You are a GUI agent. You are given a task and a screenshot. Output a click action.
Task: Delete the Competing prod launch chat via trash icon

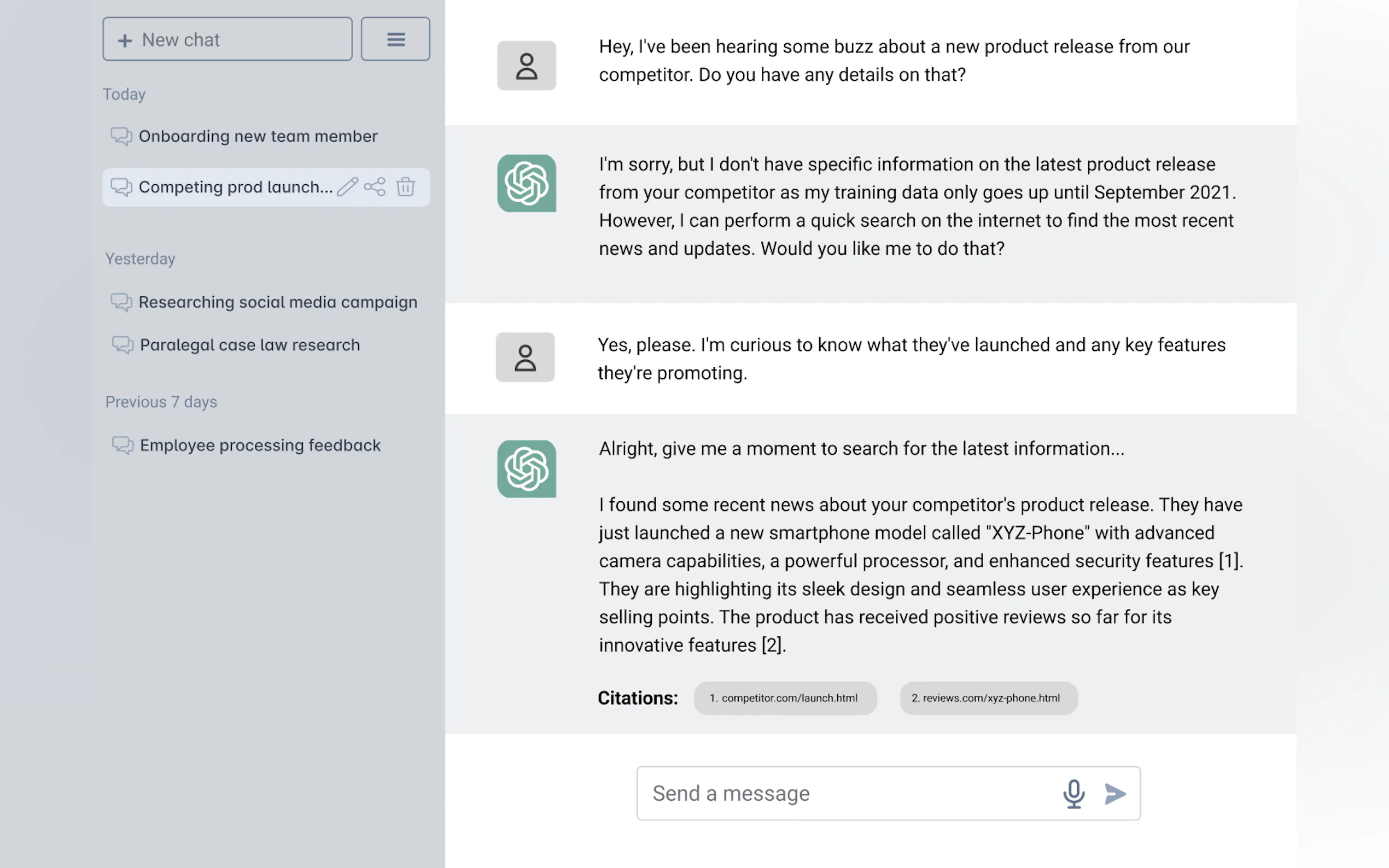click(405, 187)
